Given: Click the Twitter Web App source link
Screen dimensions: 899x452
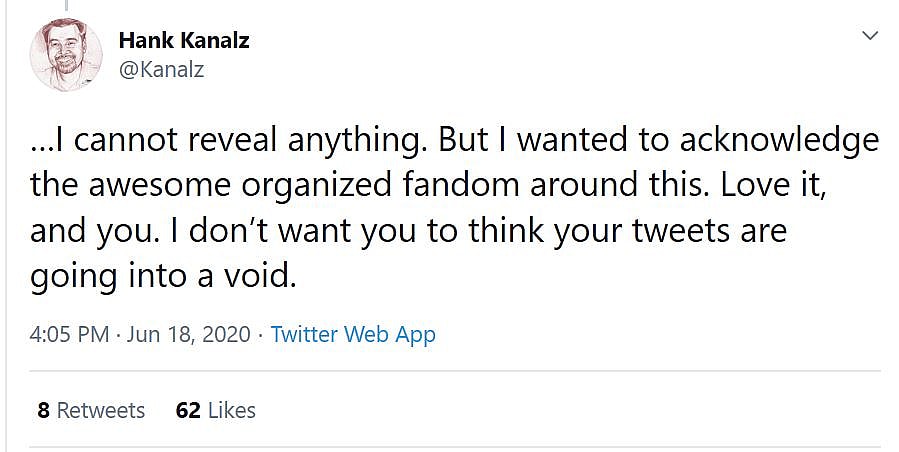Looking at the screenshot, I should 353,334.
